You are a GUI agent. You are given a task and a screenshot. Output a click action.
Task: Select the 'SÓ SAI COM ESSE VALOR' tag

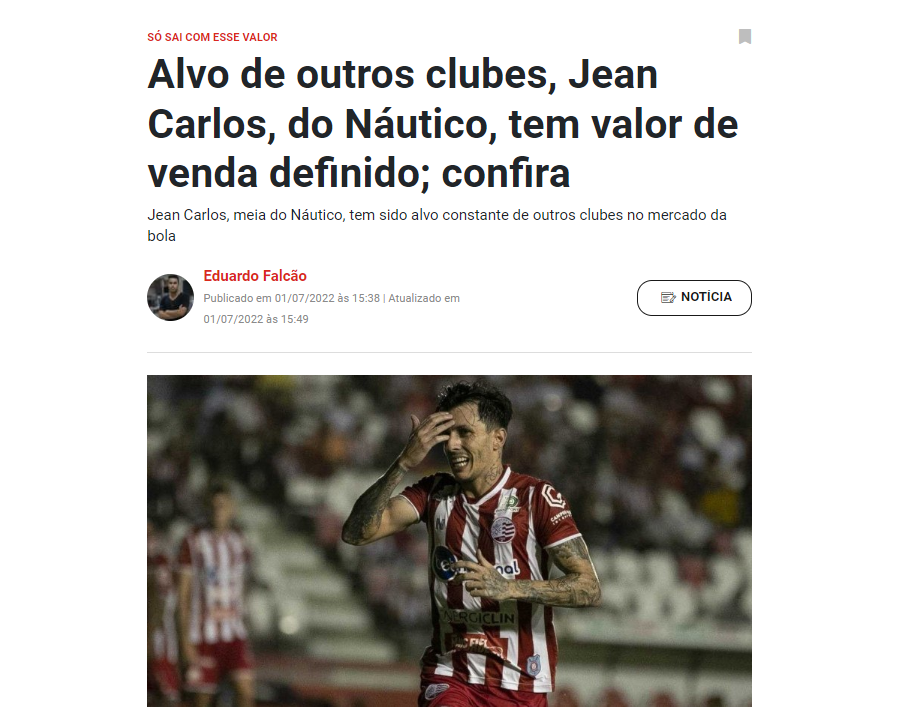212,37
